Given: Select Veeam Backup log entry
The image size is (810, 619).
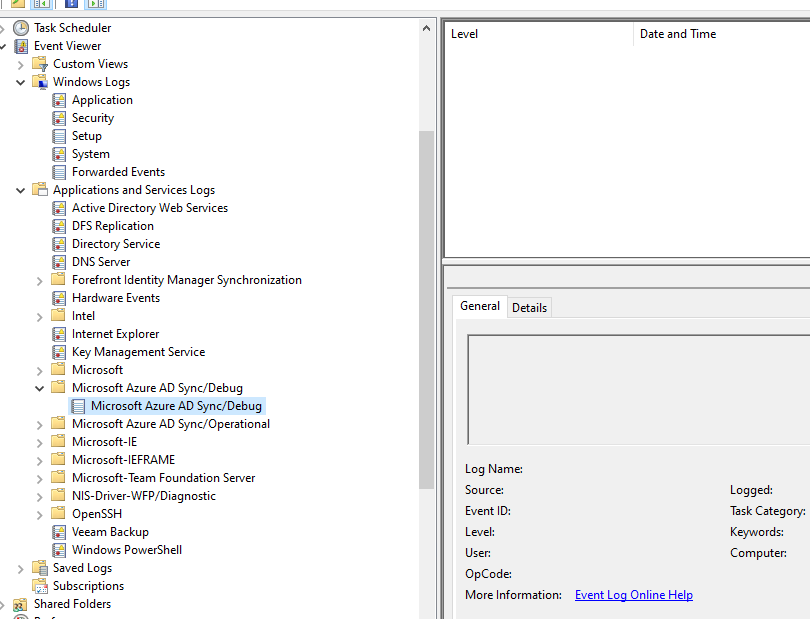Looking at the screenshot, I should 110,532.
